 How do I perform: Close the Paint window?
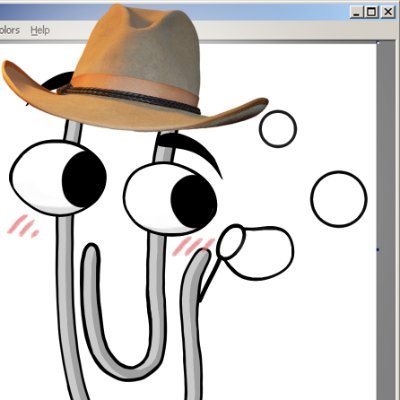(x=387, y=12)
